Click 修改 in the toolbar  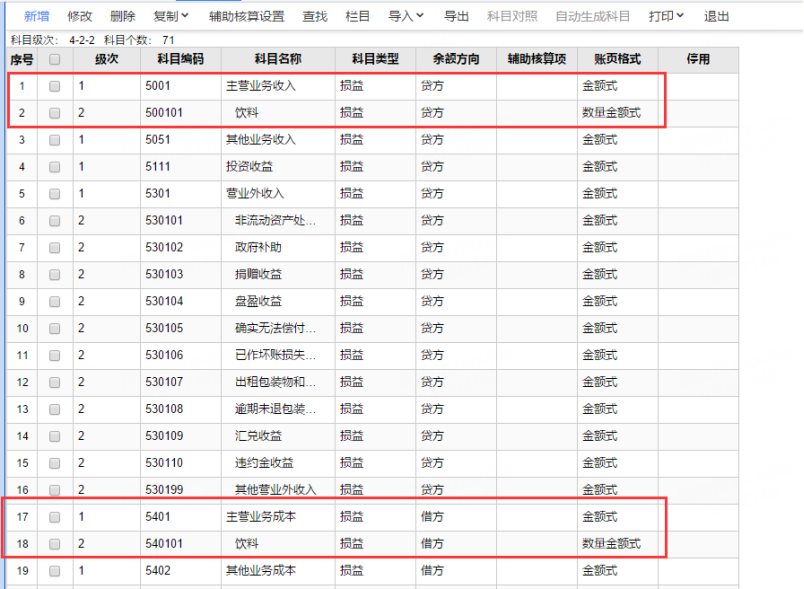80,17
